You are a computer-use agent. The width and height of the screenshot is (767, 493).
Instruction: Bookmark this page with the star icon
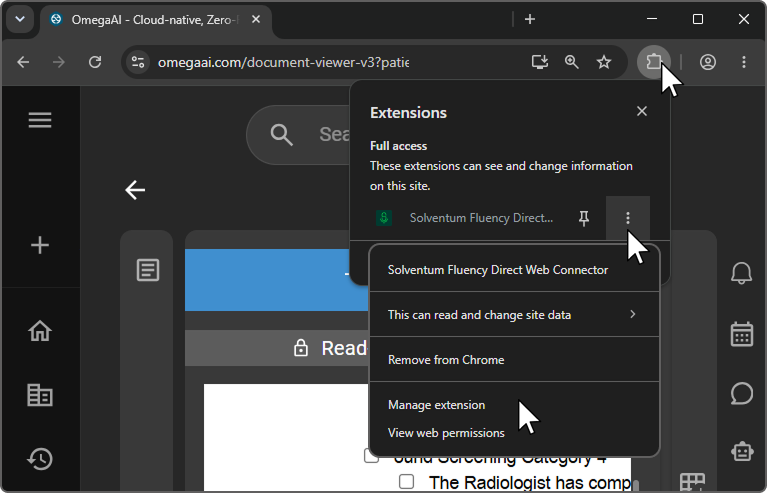(604, 62)
